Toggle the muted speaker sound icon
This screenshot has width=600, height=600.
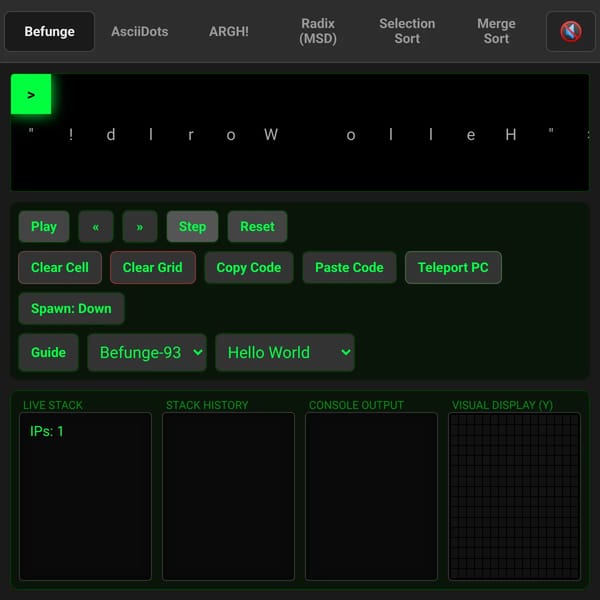[x=570, y=31]
